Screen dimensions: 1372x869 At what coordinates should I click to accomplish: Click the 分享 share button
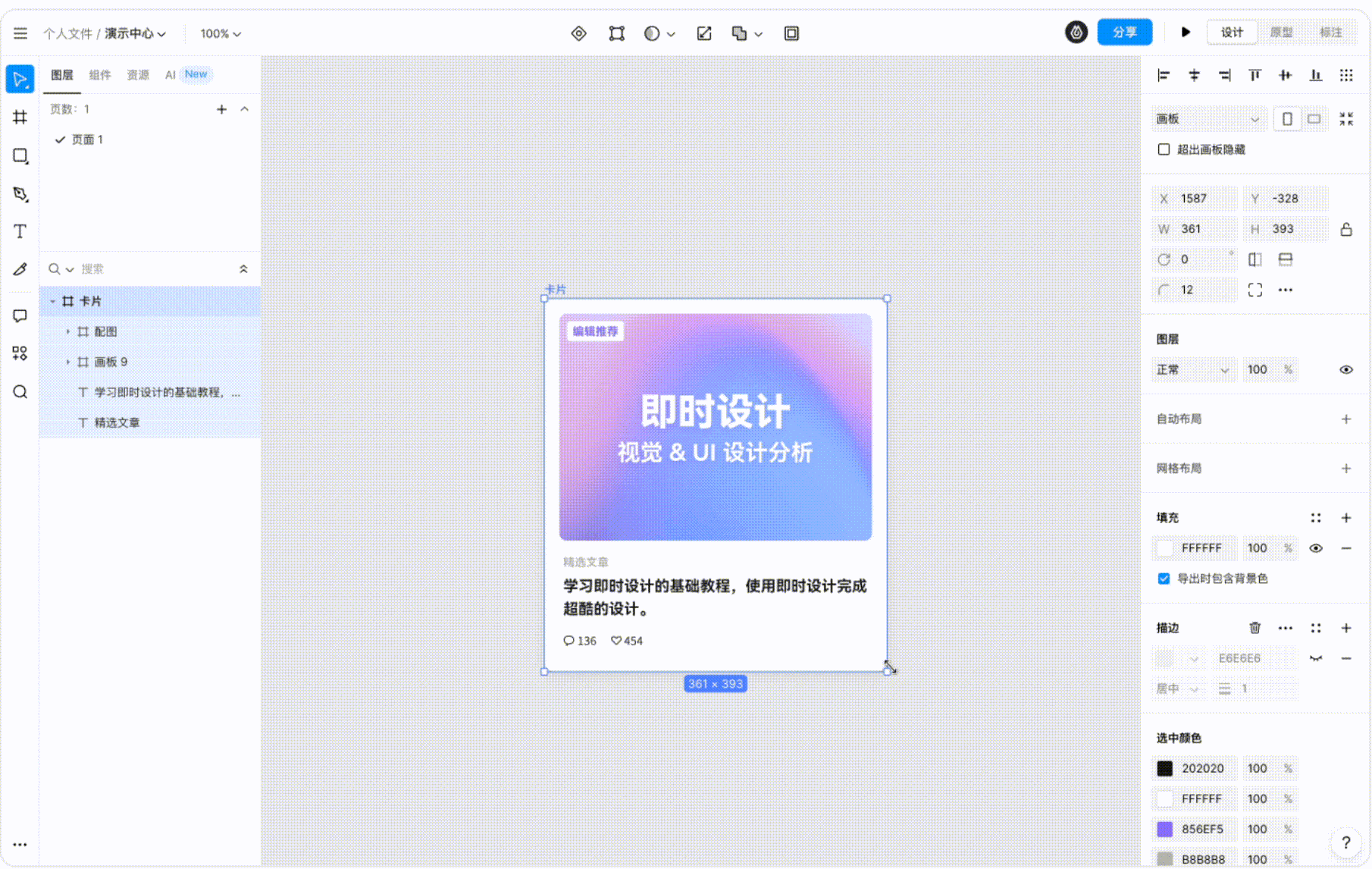[1125, 32]
